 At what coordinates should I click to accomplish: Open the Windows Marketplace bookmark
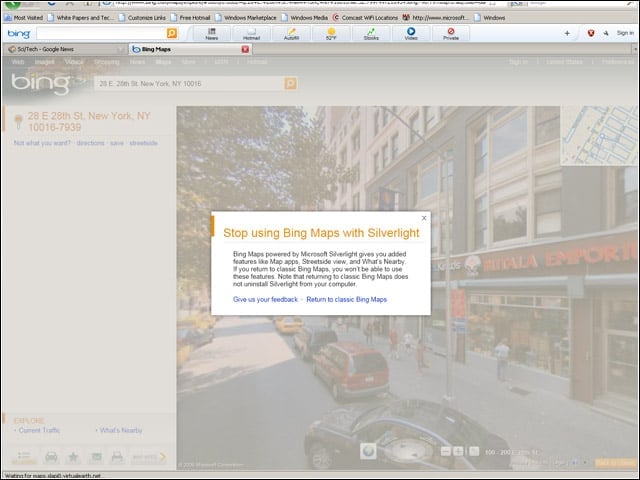246,18
